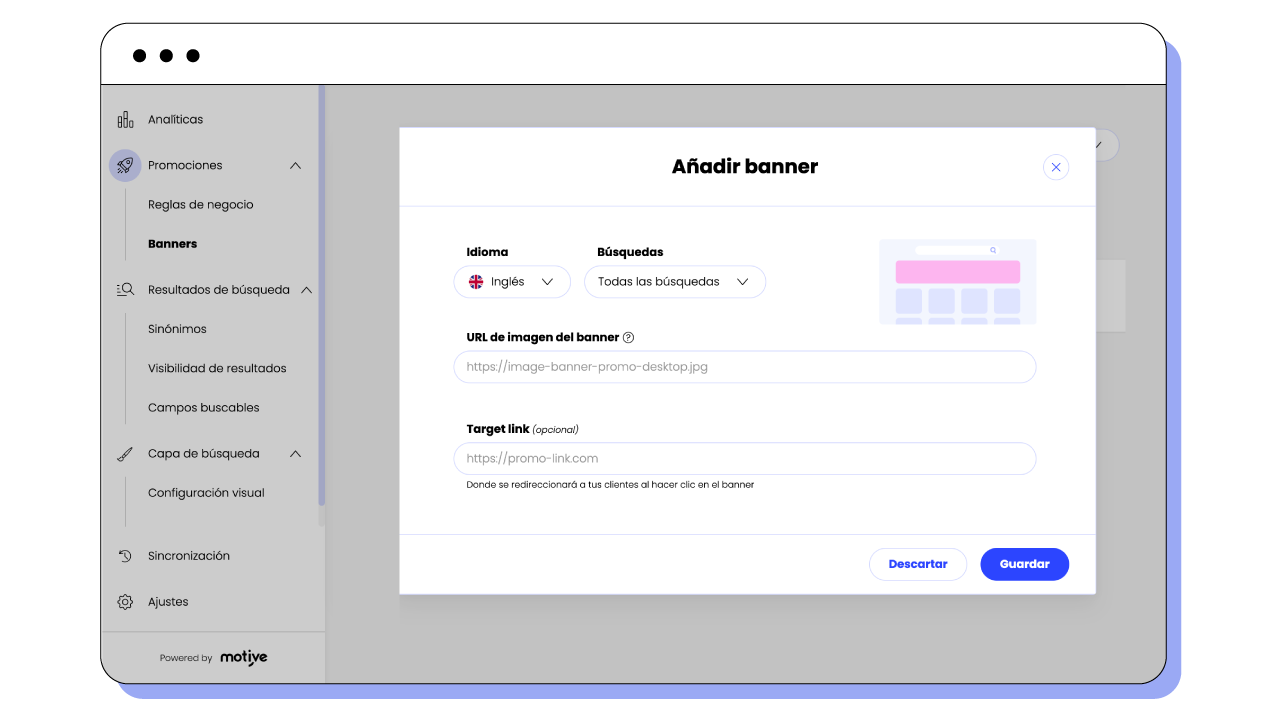
Task: Click the Resultados de búsqueda magnifier icon
Action: pyautogui.click(x=125, y=290)
